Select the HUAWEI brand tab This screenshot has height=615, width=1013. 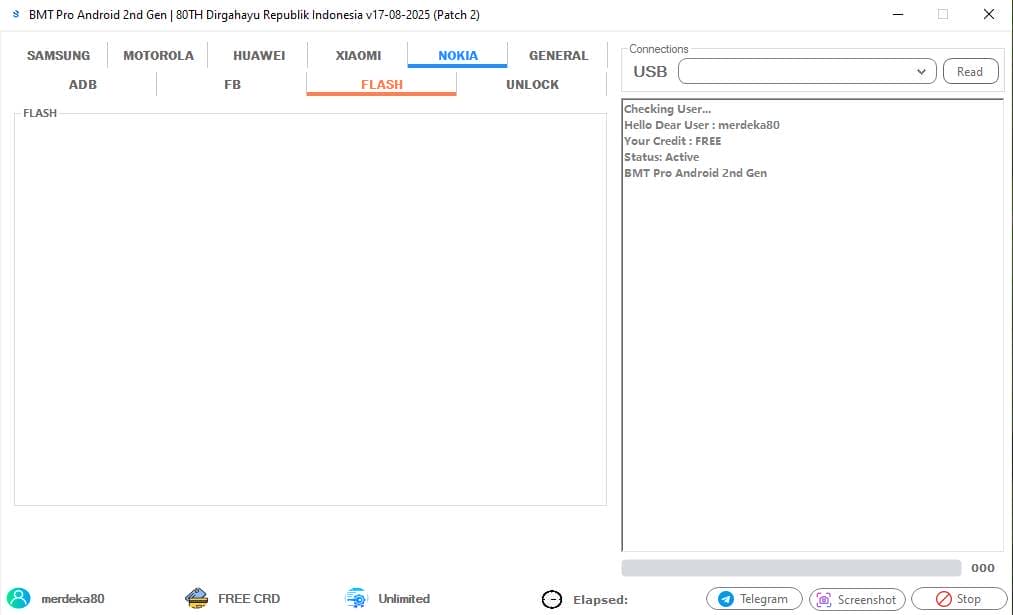[x=259, y=56]
